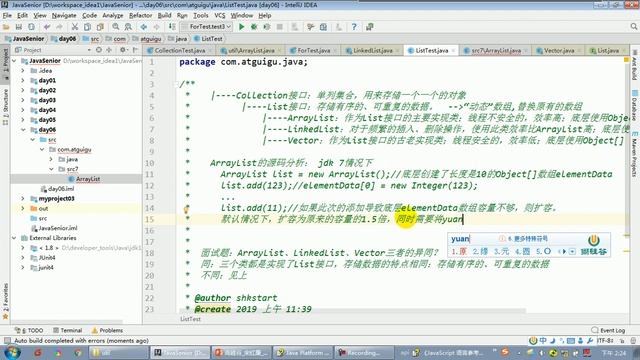Toggle the TODO tool window
The width and height of the screenshot is (640, 360).
coord(29,330)
